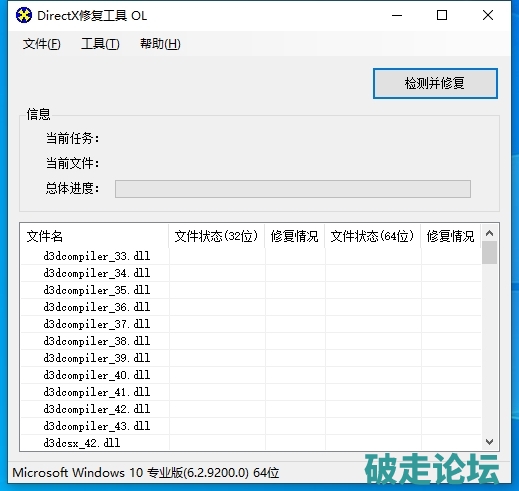This screenshot has width=519, height=491.
Task: Click the 文件状态(32位) column header
Action: [x=217, y=236]
